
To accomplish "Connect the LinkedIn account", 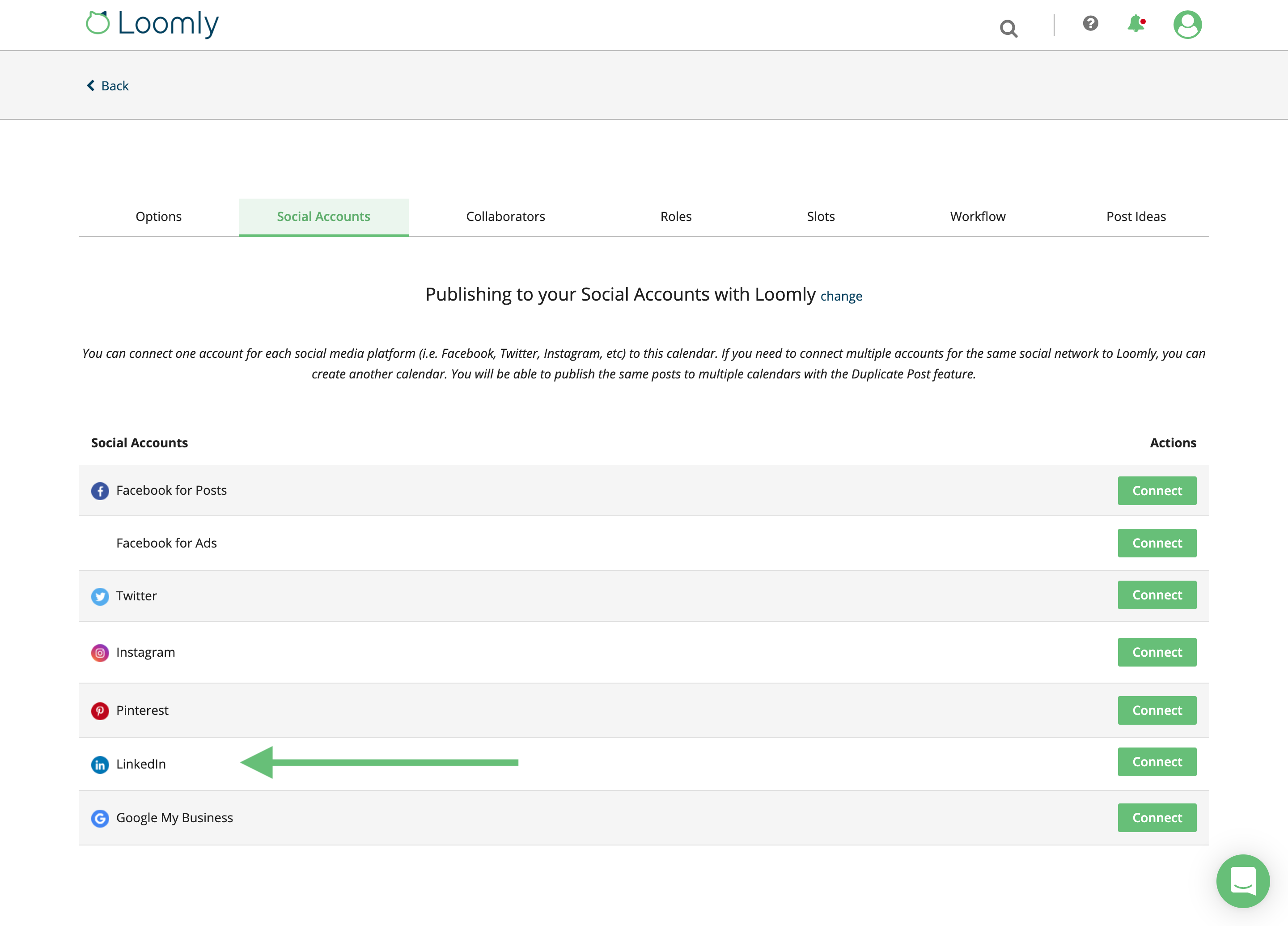I will 1157,762.
